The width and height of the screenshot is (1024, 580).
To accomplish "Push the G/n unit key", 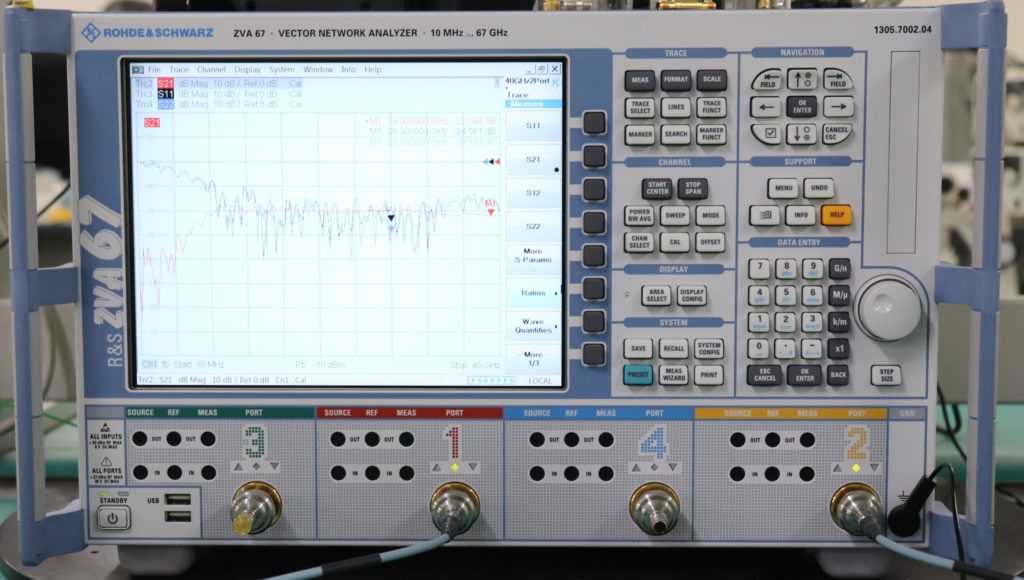I will tap(840, 268).
